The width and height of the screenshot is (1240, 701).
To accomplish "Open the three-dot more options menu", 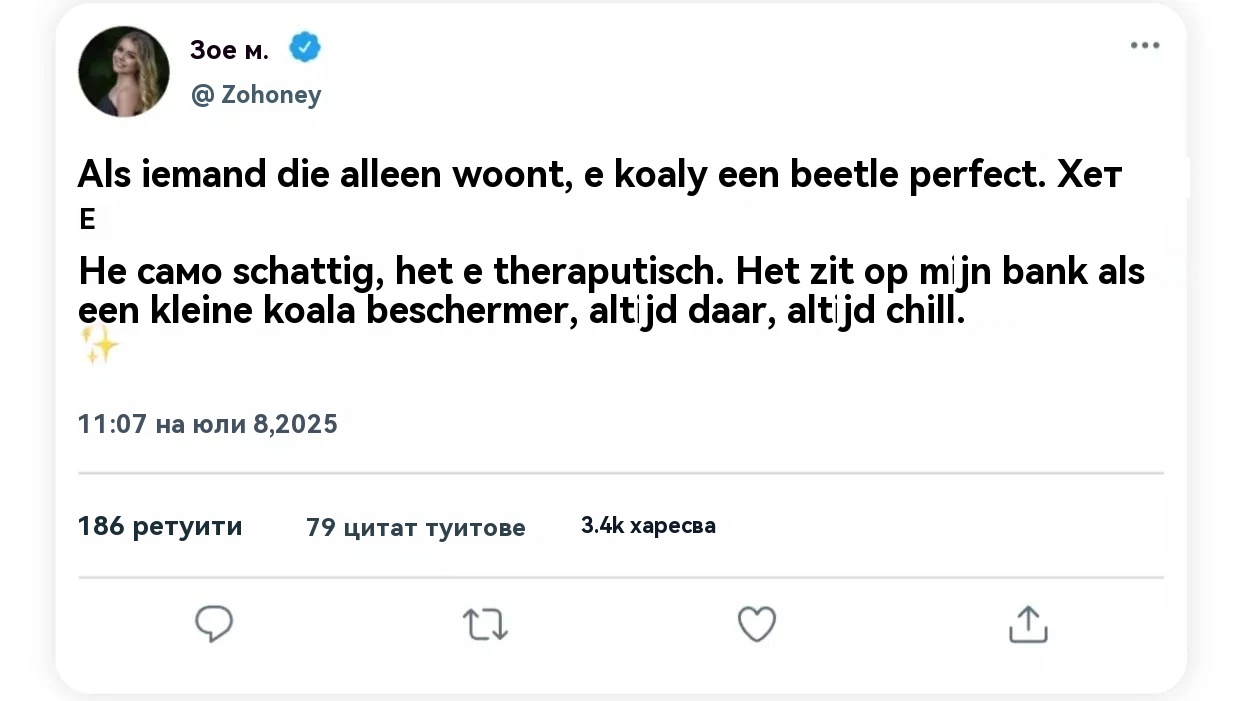I will coord(1144,46).
